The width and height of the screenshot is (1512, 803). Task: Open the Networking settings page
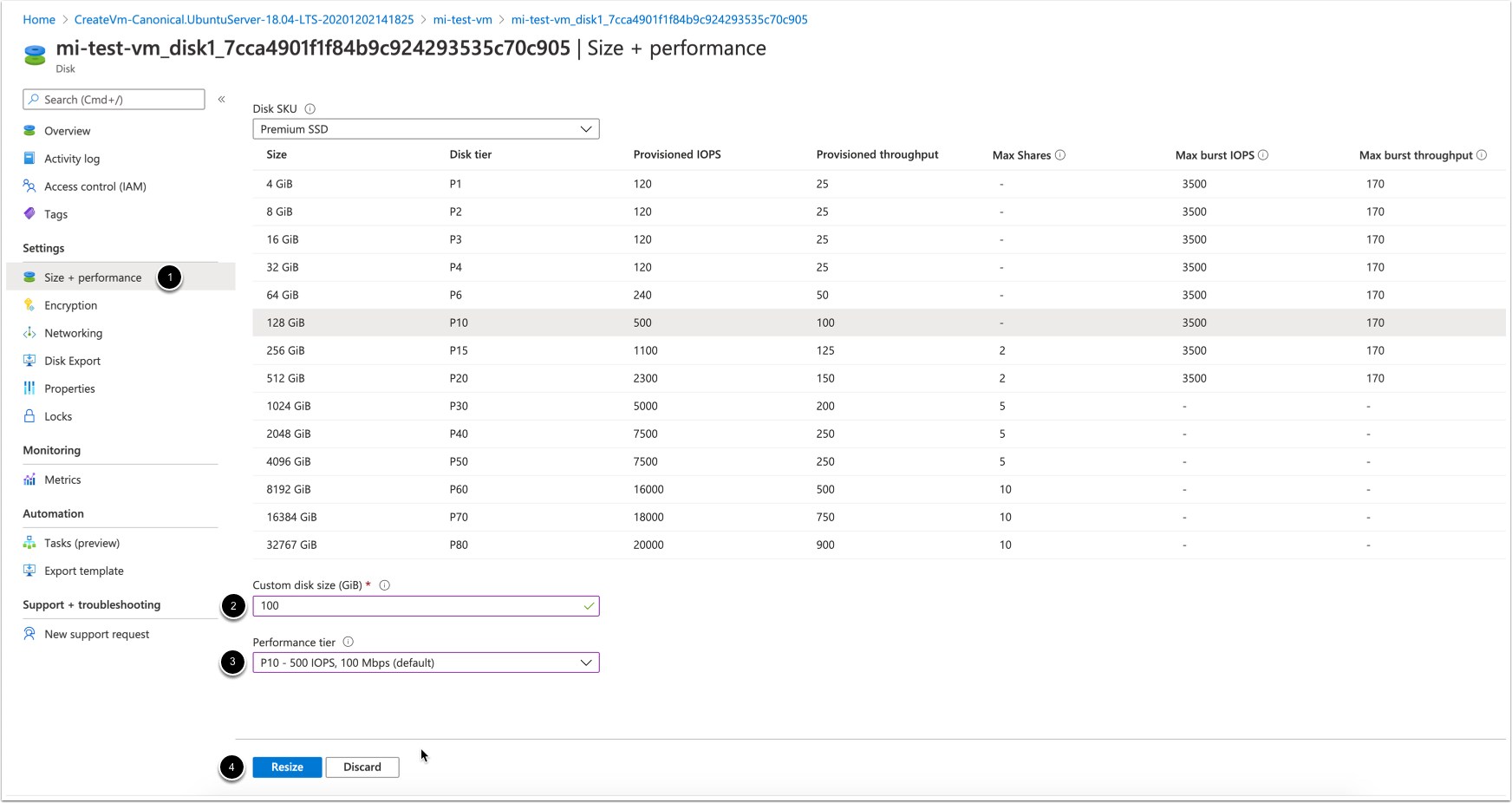pyautogui.click(x=73, y=333)
